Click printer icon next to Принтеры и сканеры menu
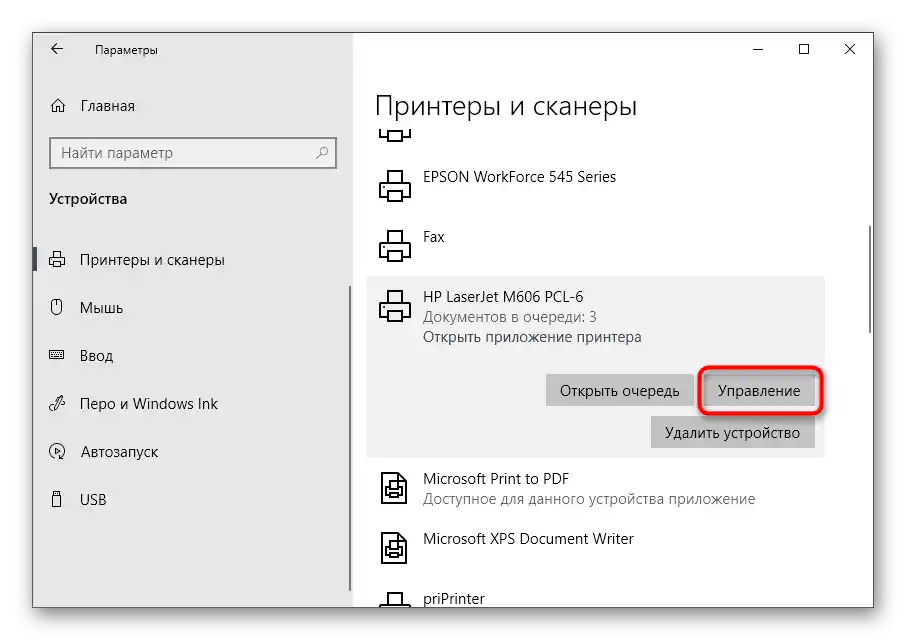The width and height of the screenshot is (906, 640). click(x=57, y=259)
